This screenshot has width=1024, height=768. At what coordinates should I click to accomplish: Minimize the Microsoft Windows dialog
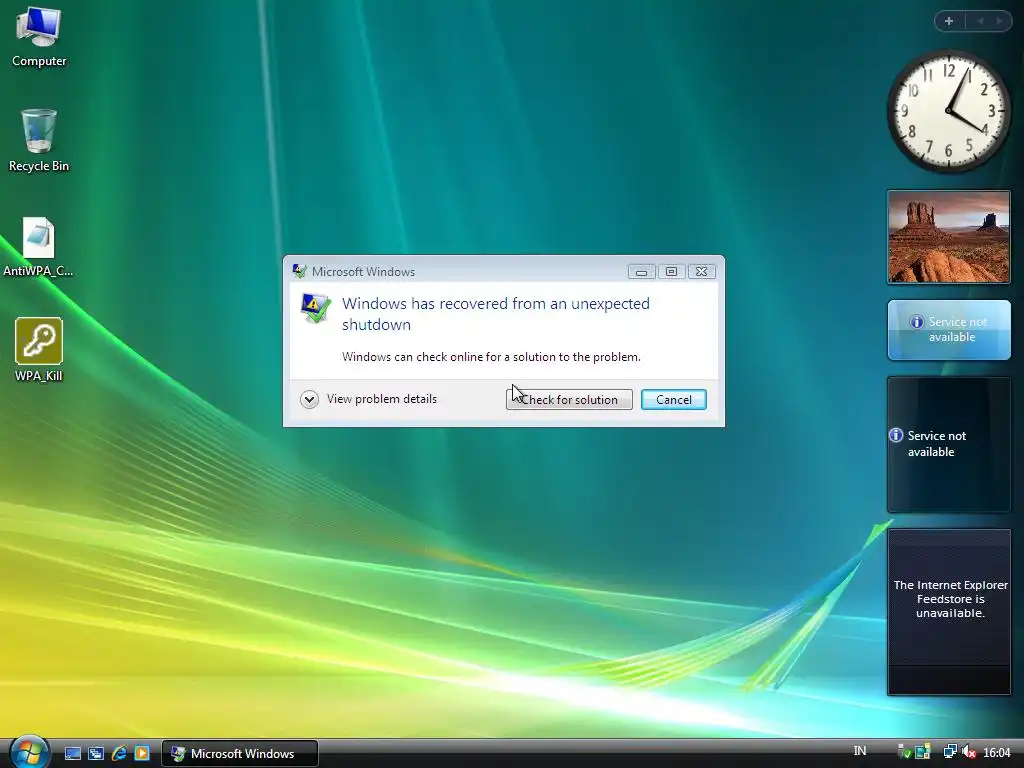[x=641, y=272]
